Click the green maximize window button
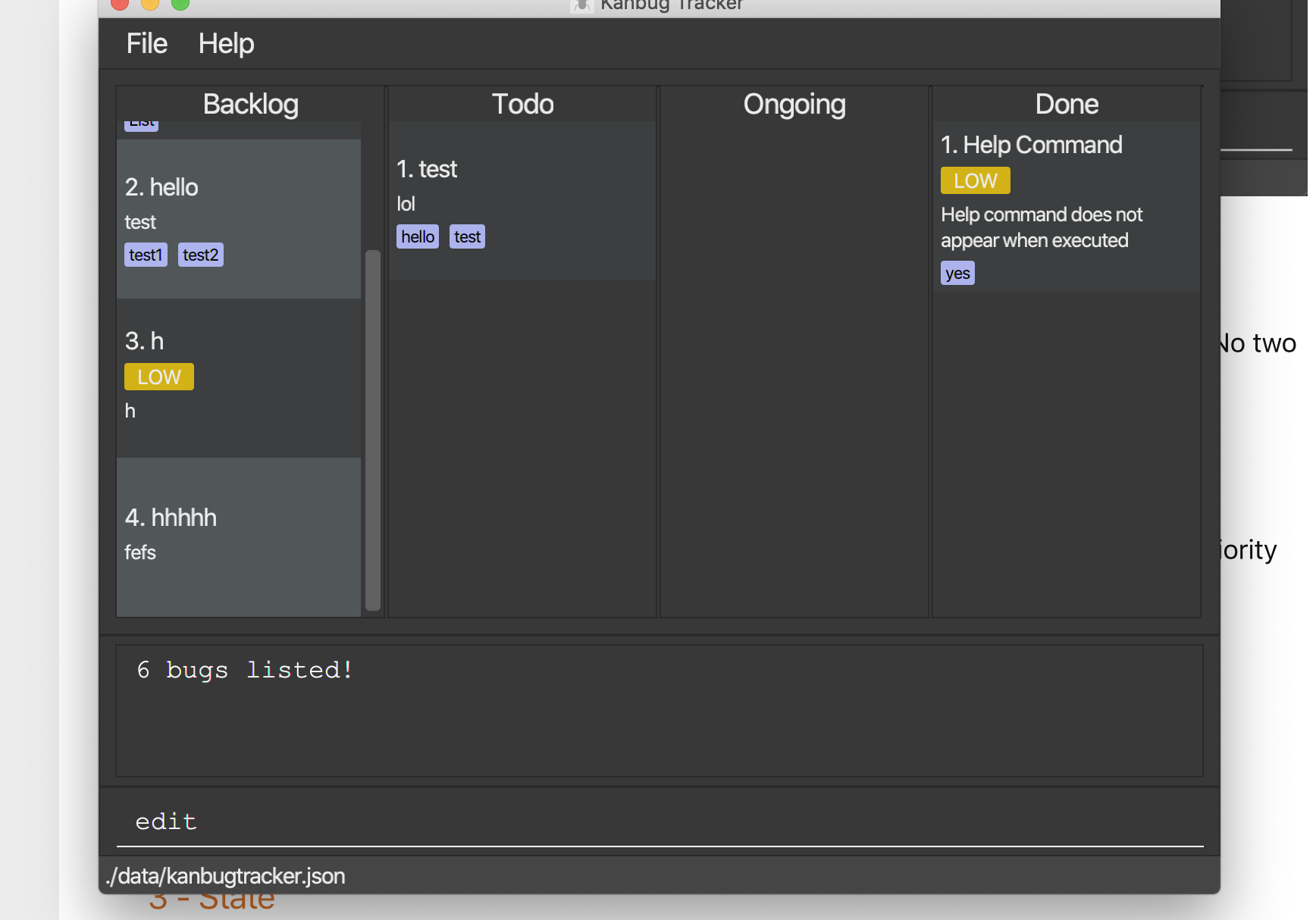The height and width of the screenshot is (920, 1316). pyautogui.click(x=180, y=3)
